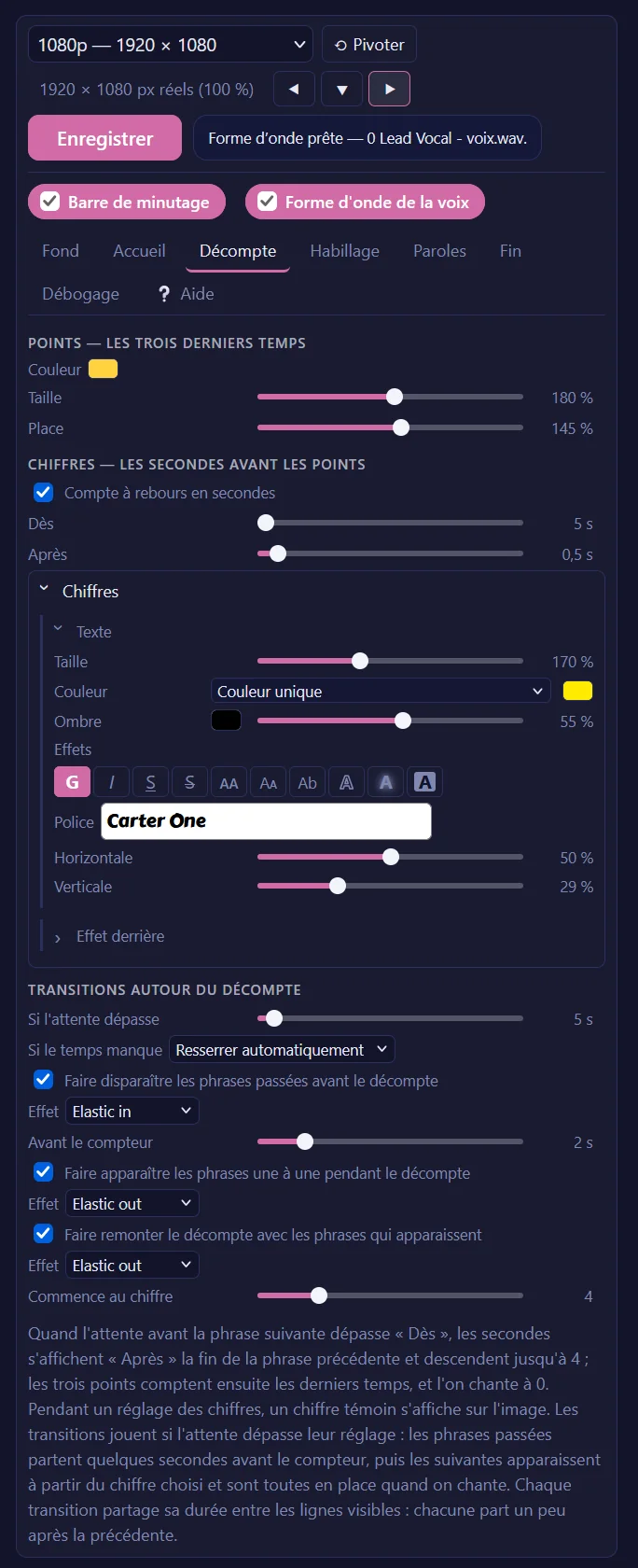
Task: Click the Pivoter button
Action: click(369, 45)
